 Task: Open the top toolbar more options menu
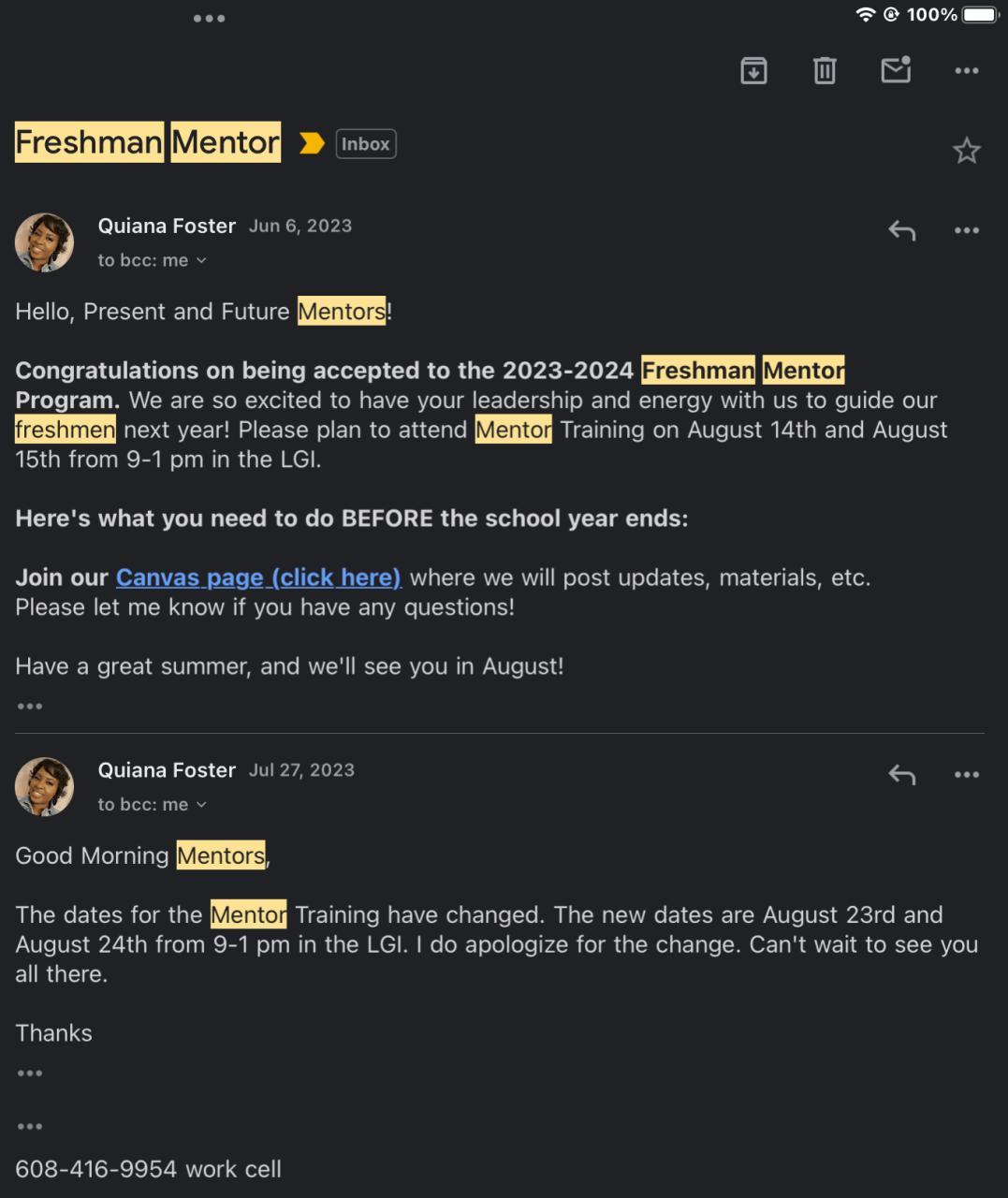tap(966, 71)
